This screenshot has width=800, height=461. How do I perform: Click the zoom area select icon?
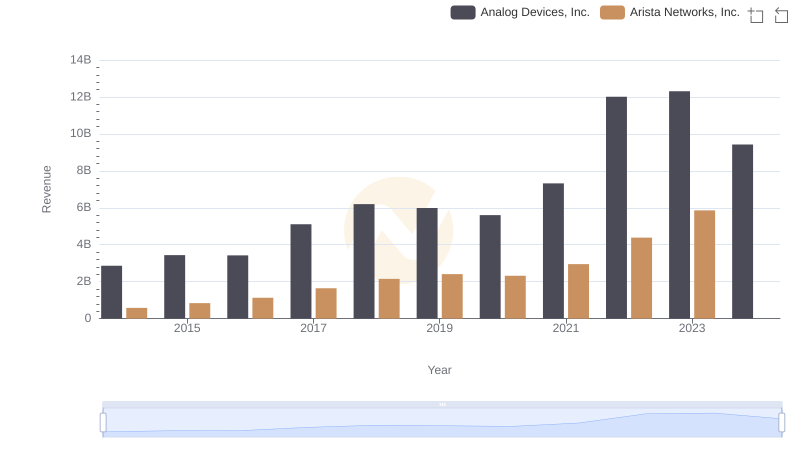(756, 15)
